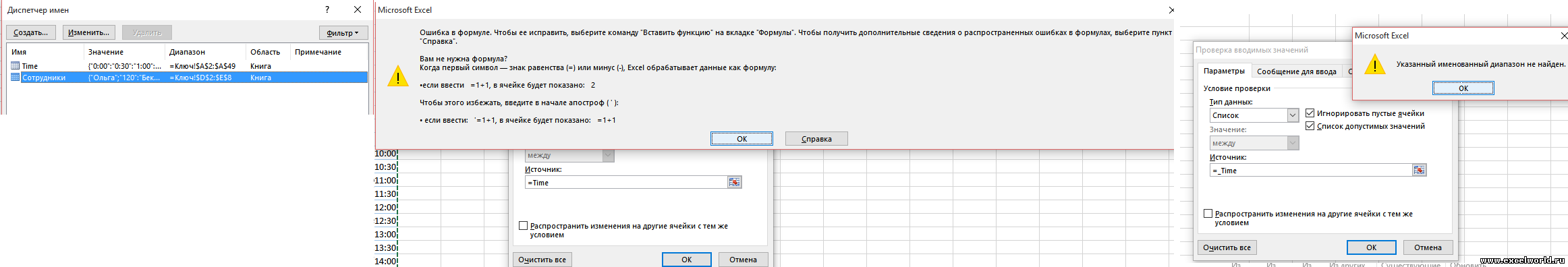Select the 12:30 cell in the sheet
1568x267 pixels.
click(386, 221)
